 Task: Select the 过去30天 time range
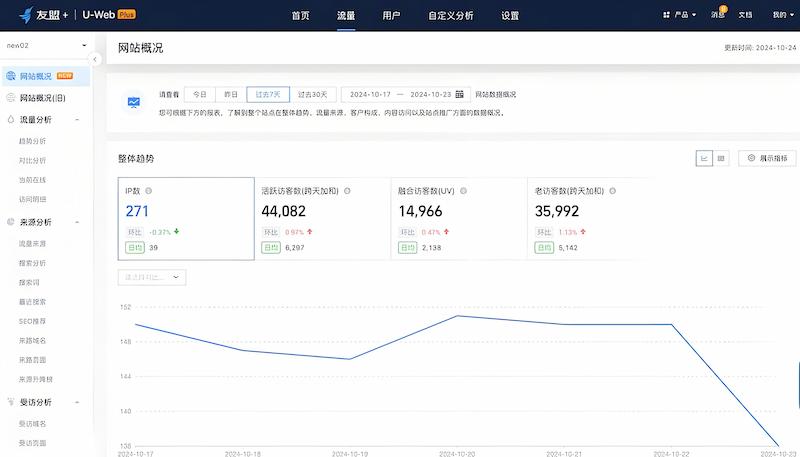(x=312, y=94)
